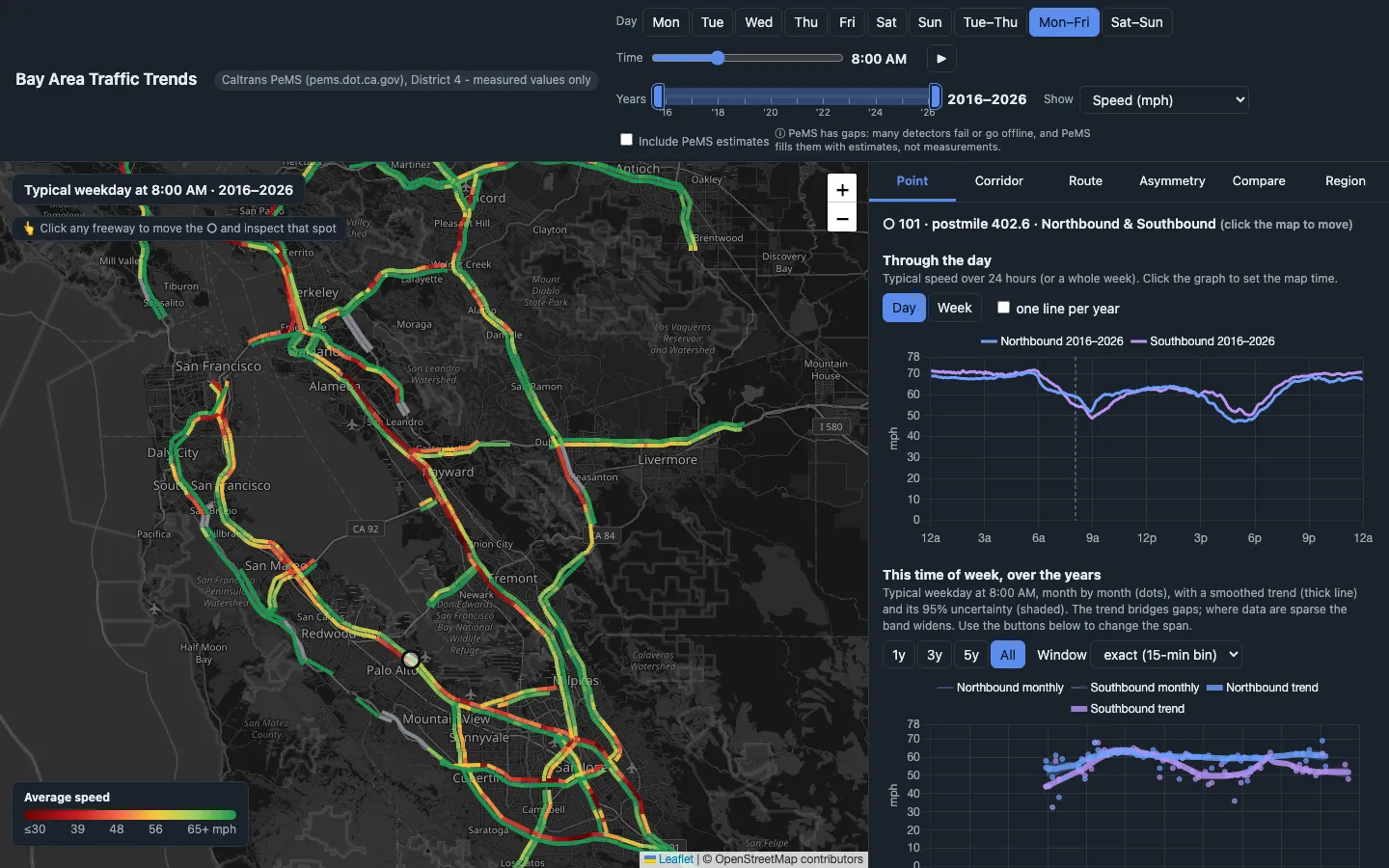Zoom out on the traffic map
This screenshot has height=868, width=1389.
pos(842,218)
